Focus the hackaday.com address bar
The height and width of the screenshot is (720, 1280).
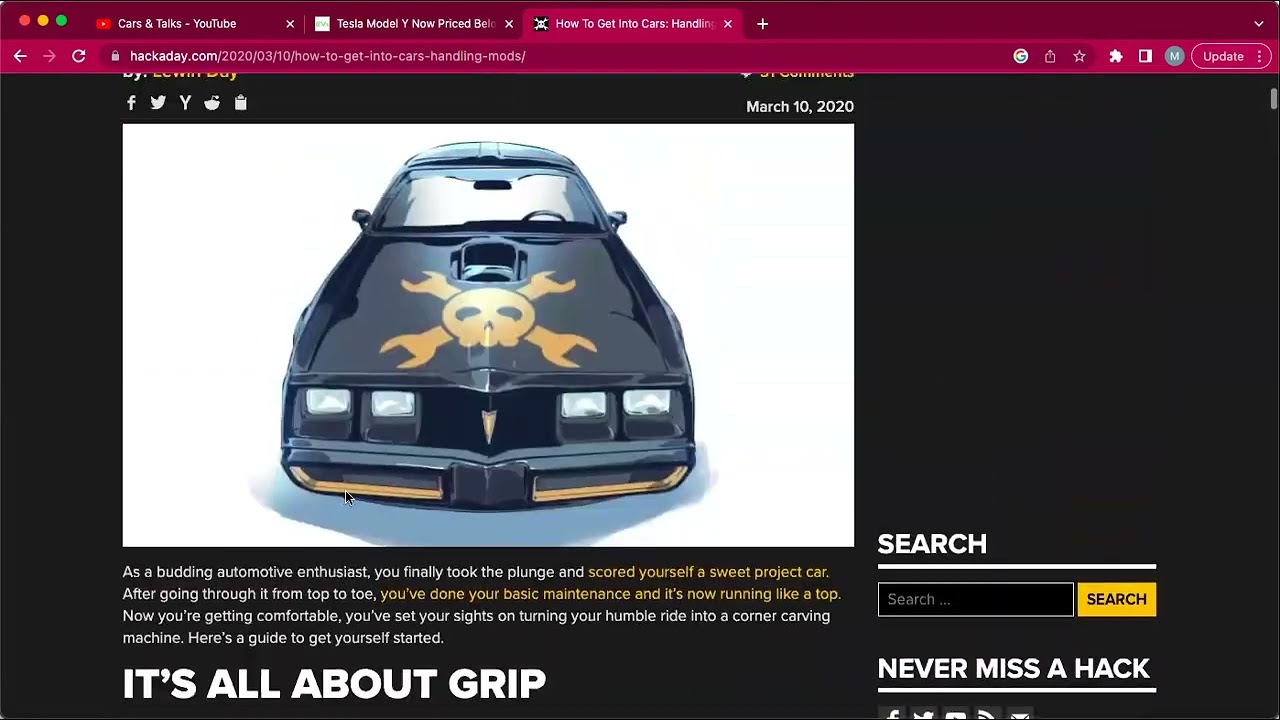560,56
